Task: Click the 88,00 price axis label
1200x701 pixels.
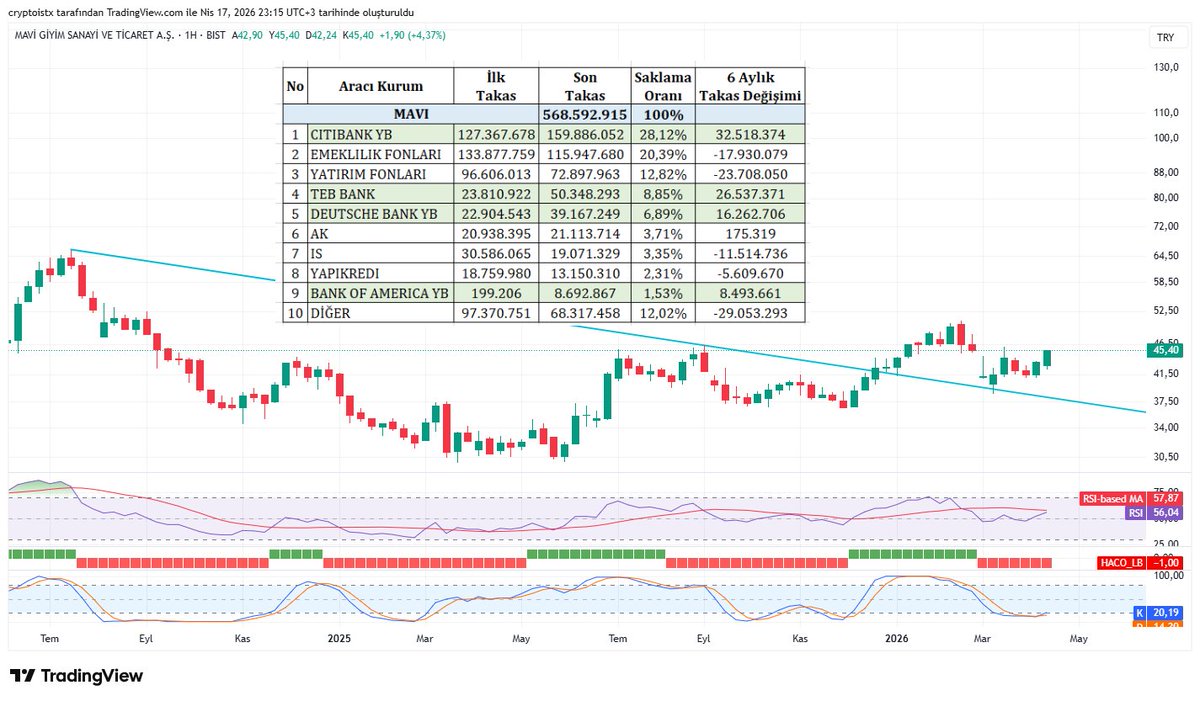Action: [x=1167, y=172]
